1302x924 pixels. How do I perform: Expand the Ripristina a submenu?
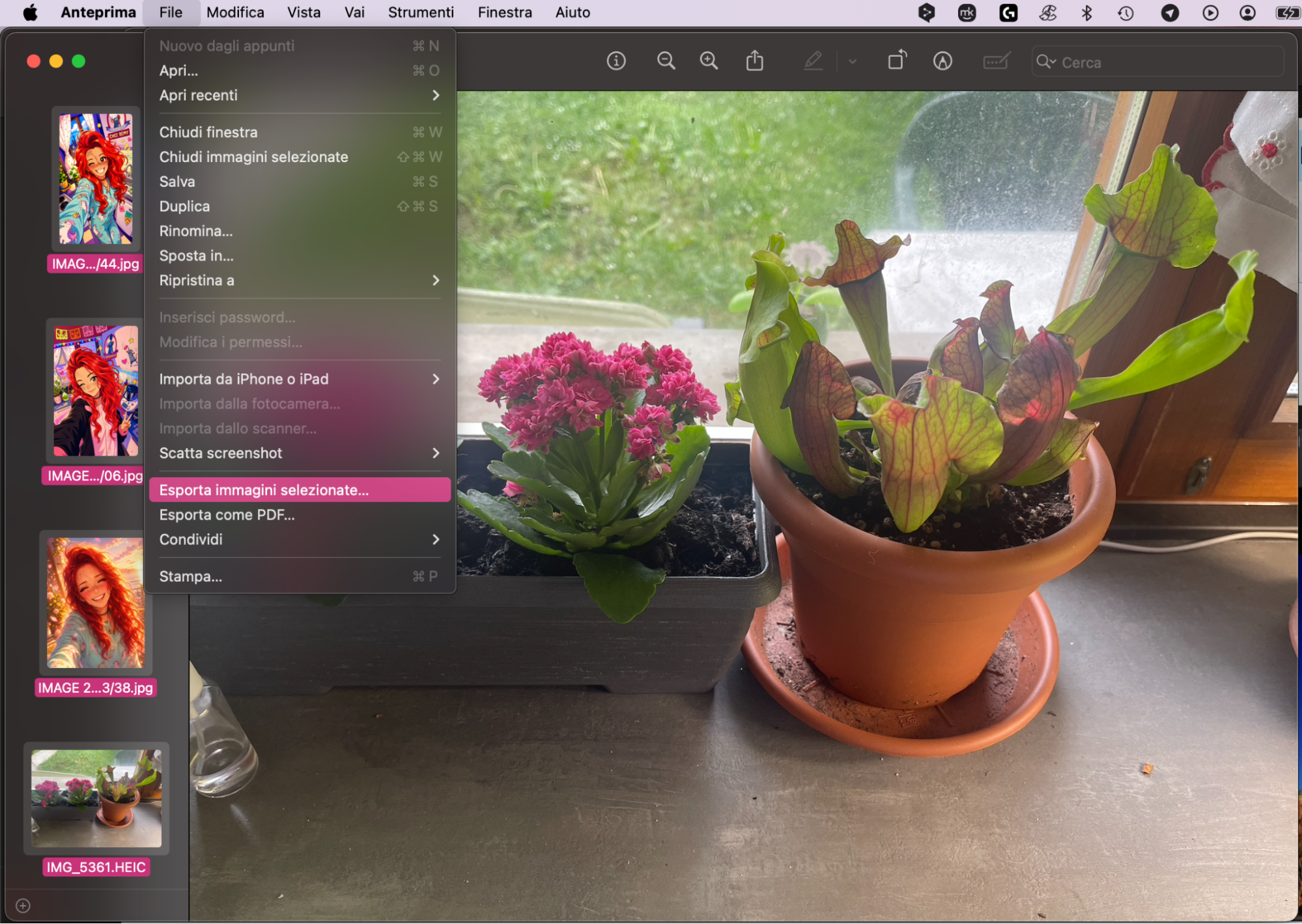(x=300, y=281)
